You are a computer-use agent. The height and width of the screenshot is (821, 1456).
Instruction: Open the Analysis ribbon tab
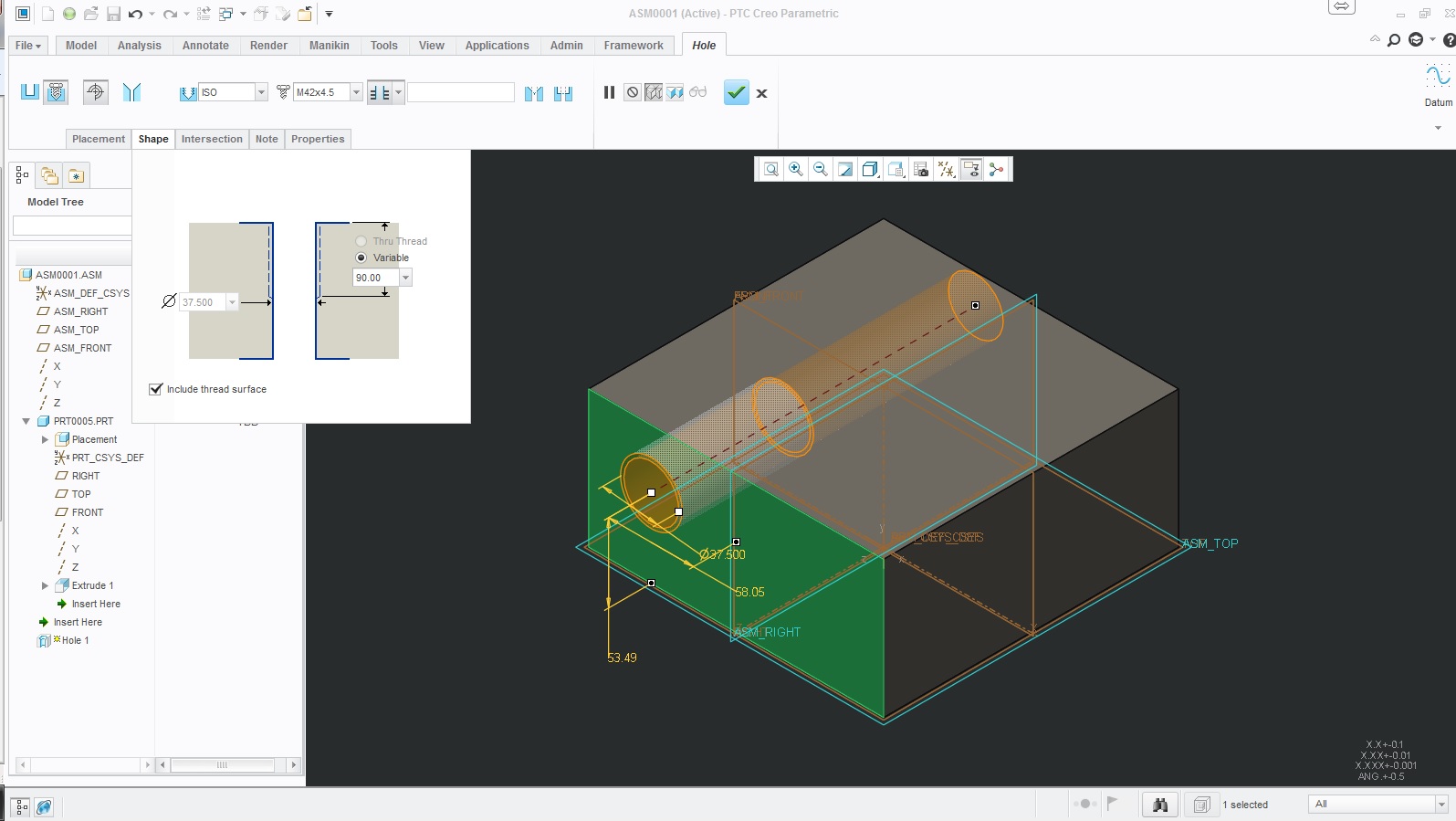pos(139,46)
